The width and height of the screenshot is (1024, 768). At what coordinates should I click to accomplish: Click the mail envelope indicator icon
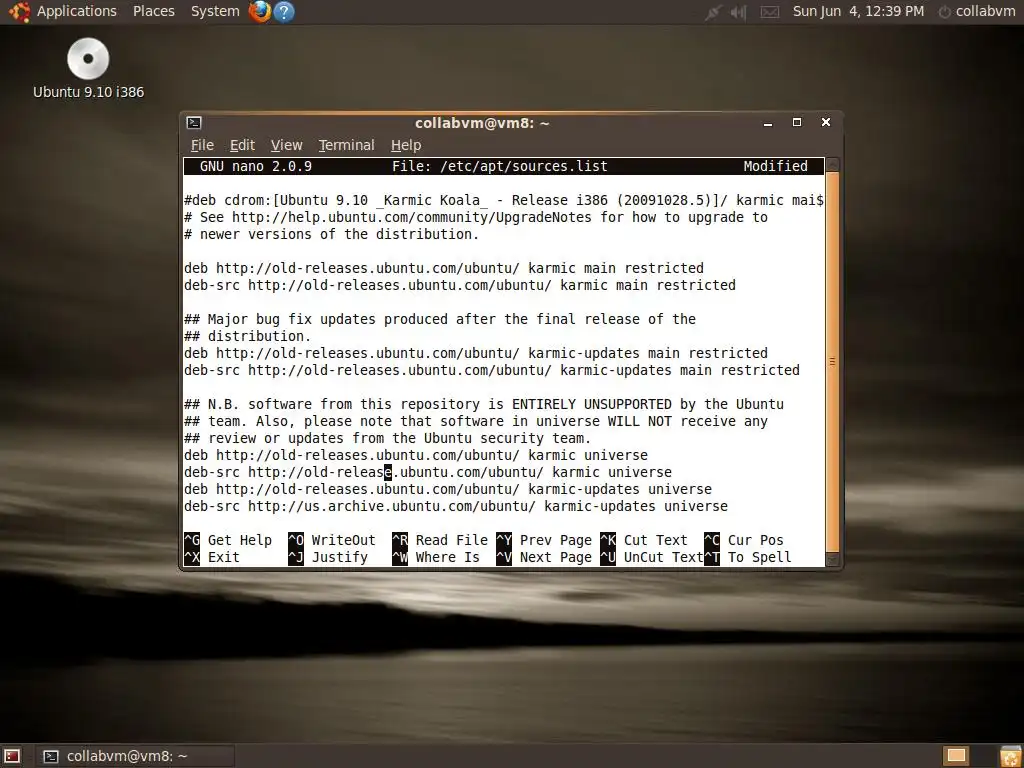(x=770, y=12)
